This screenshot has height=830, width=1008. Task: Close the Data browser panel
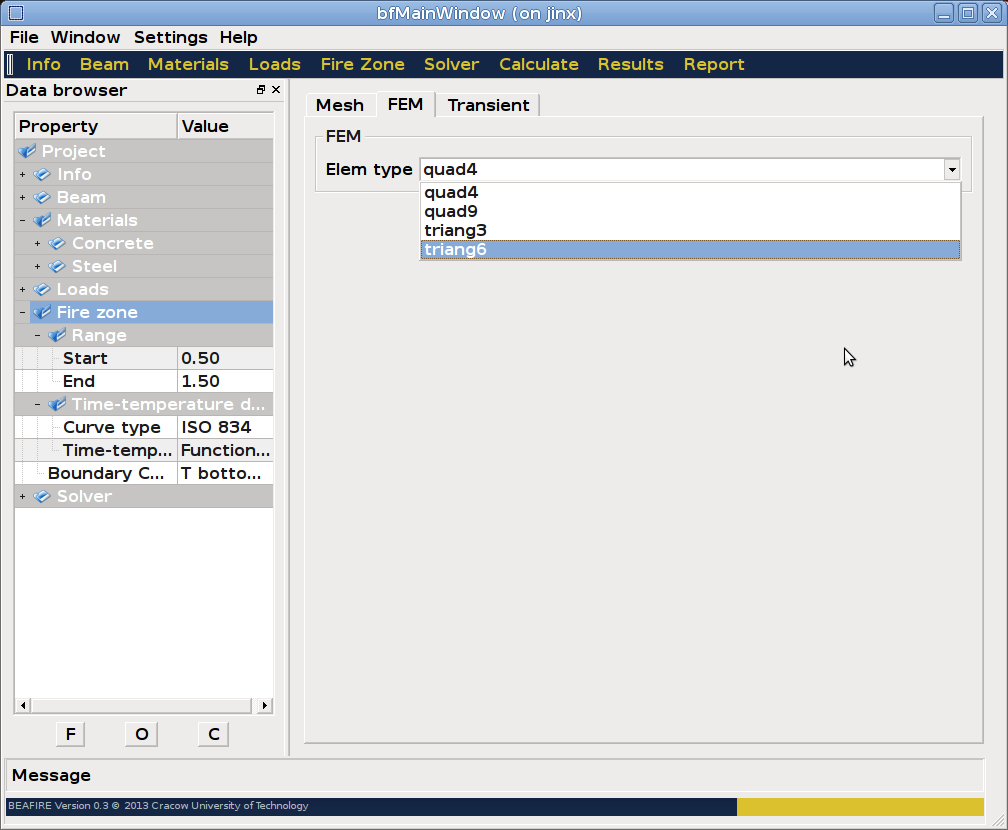pyautogui.click(x=276, y=90)
